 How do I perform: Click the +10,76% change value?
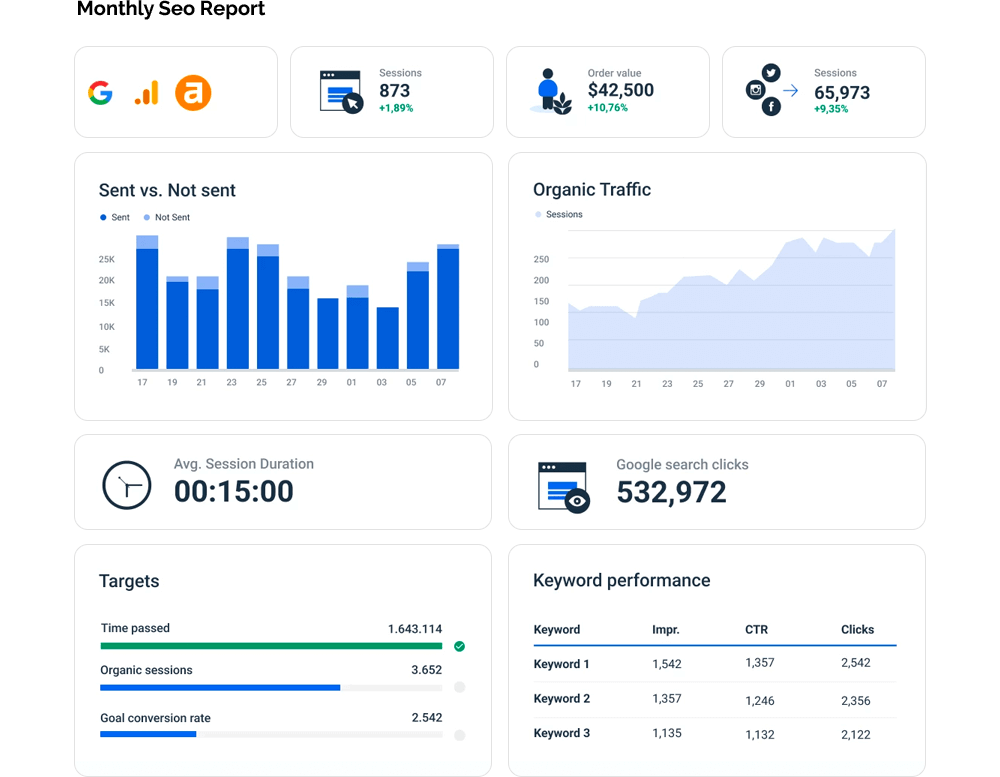coord(608,108)
